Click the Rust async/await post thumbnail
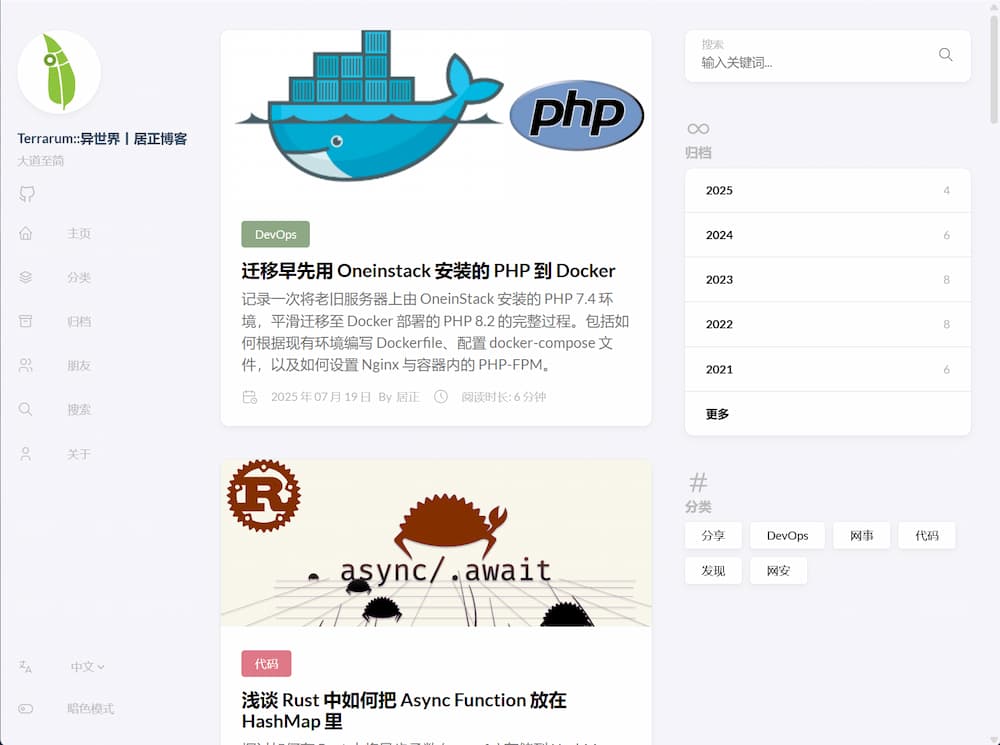This screenshot has height=745, width=1000. [436, 543]
